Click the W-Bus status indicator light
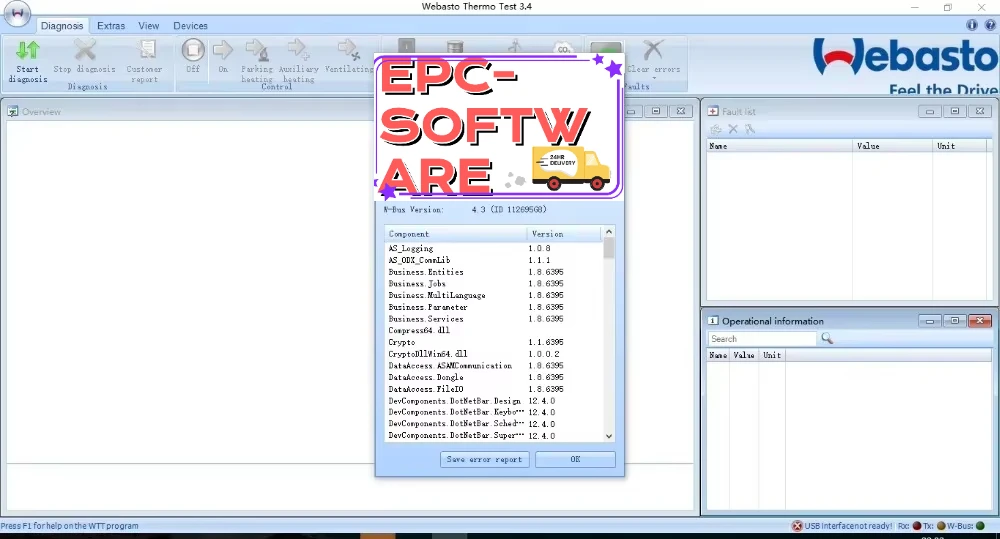 click(980, 526)
